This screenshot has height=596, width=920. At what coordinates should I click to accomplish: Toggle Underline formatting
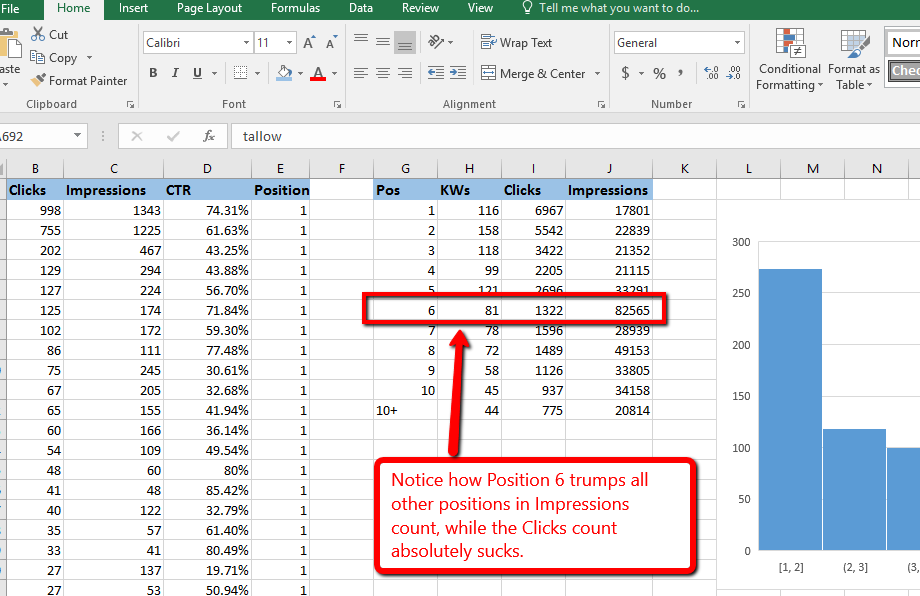click(x=197, y=73)
